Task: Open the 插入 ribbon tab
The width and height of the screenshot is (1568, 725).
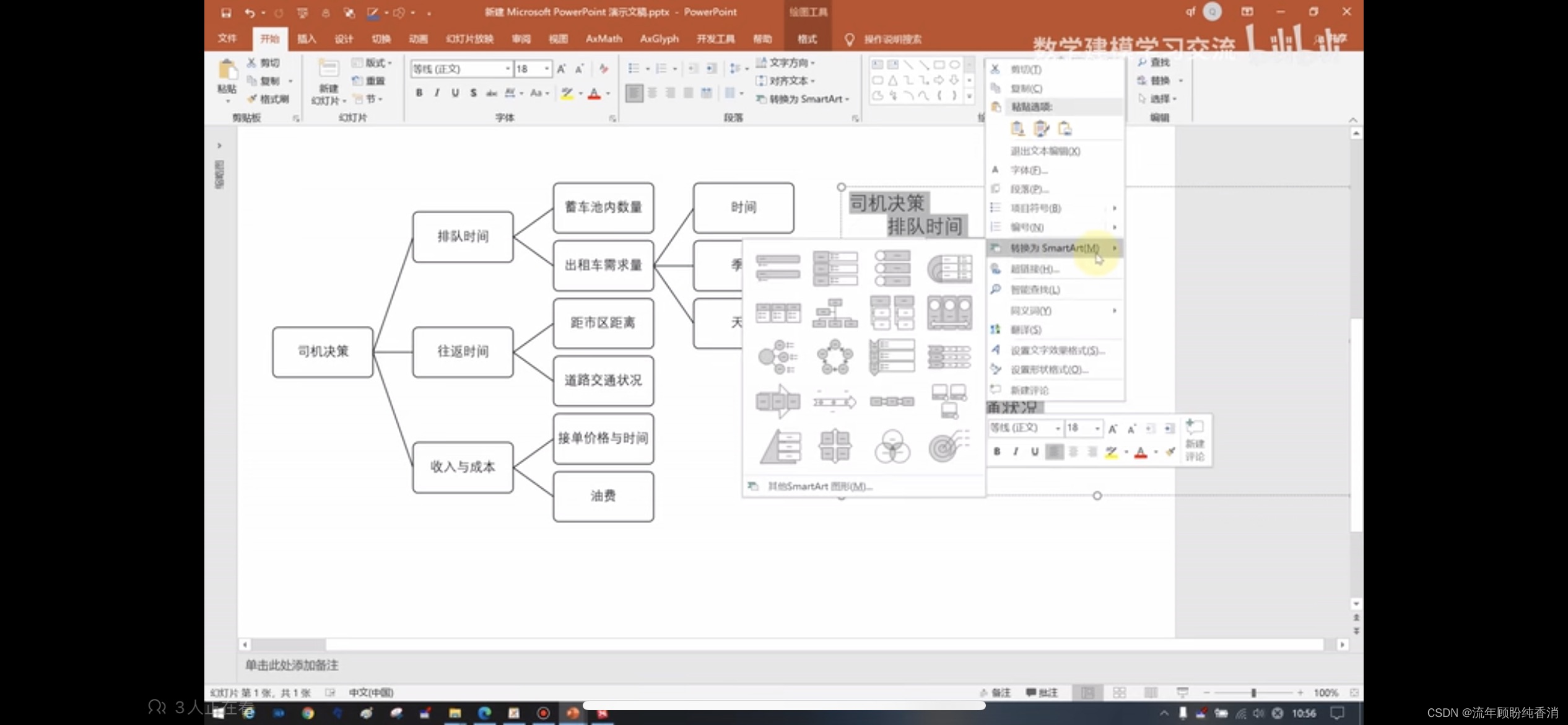Action: 307,39
